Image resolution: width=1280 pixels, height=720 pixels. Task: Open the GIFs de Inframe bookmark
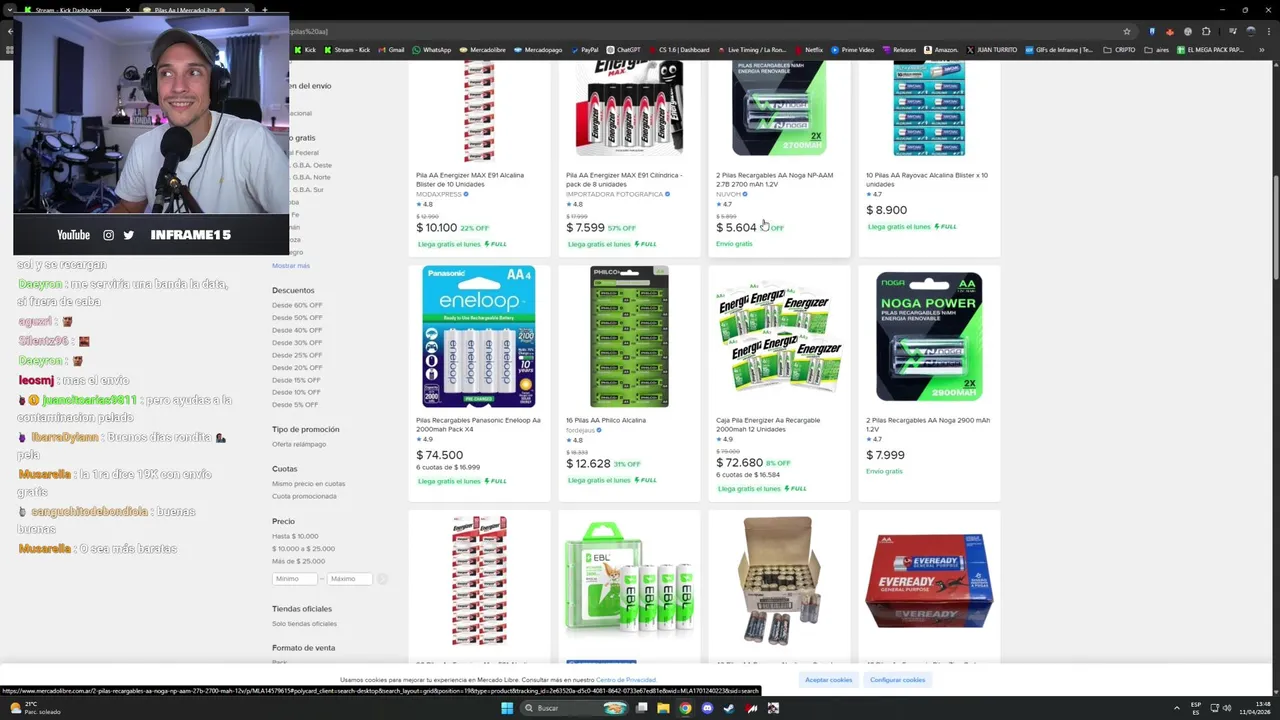[1058, 50]
